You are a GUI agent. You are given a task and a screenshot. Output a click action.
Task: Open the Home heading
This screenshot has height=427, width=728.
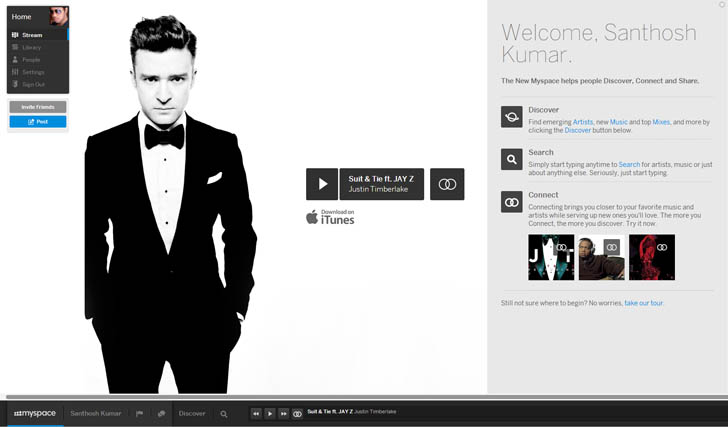[21, 17]
